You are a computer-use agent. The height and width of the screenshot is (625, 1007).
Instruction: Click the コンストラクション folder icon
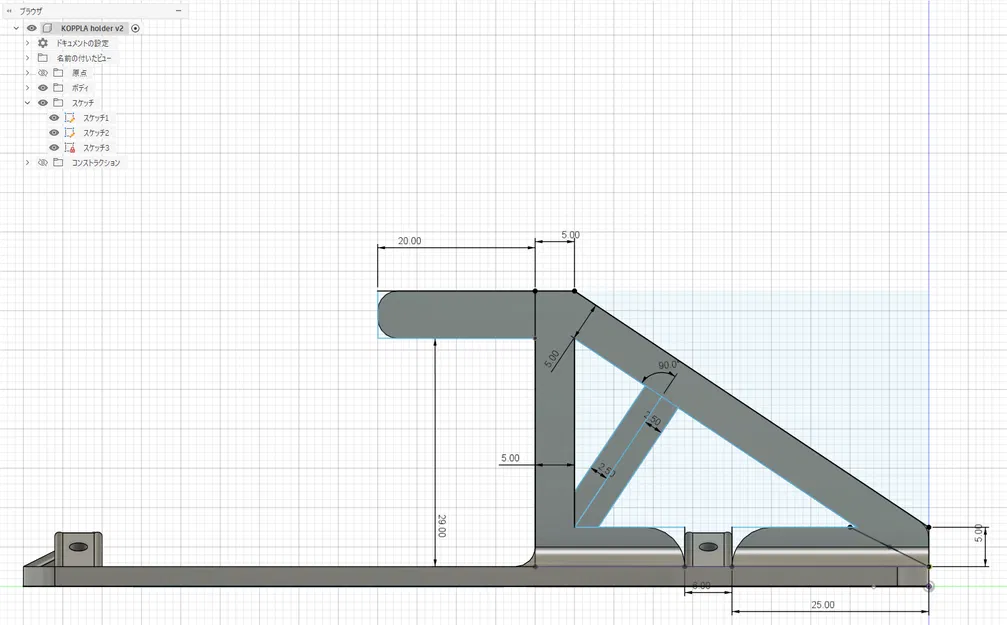coord(57,162)
